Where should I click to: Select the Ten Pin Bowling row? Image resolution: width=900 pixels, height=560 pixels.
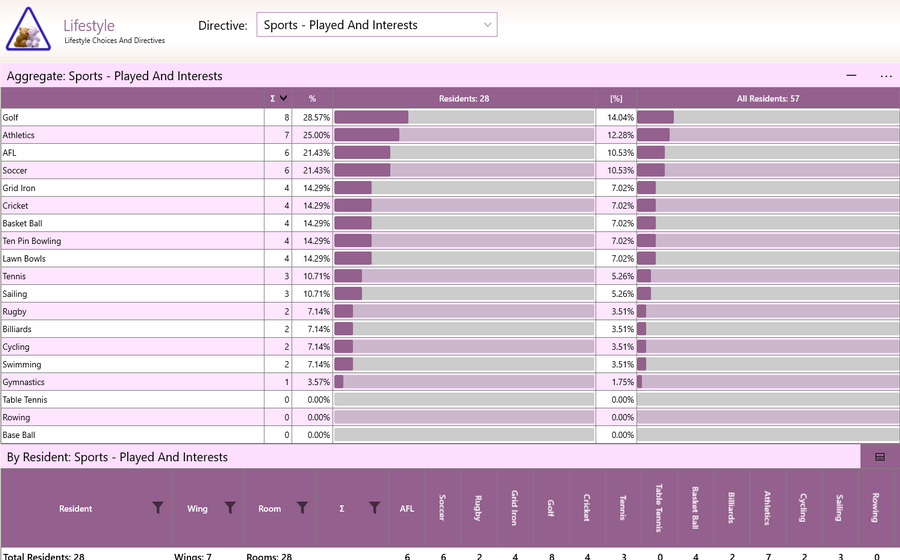pyautogui.click(x=450, y=241)
